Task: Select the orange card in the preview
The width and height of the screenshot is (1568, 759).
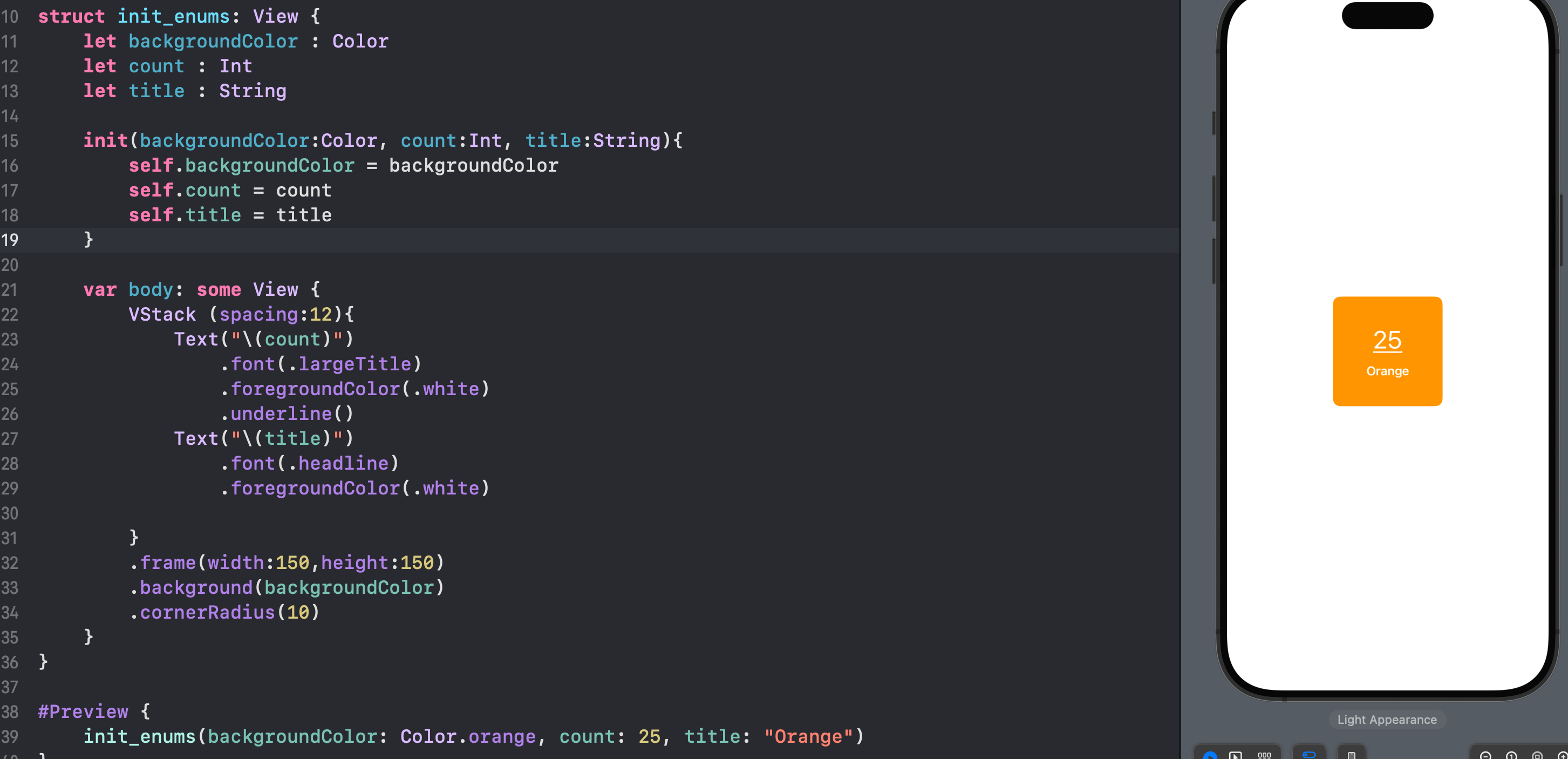Action: pyautogui.click(x=1387, y=351)
